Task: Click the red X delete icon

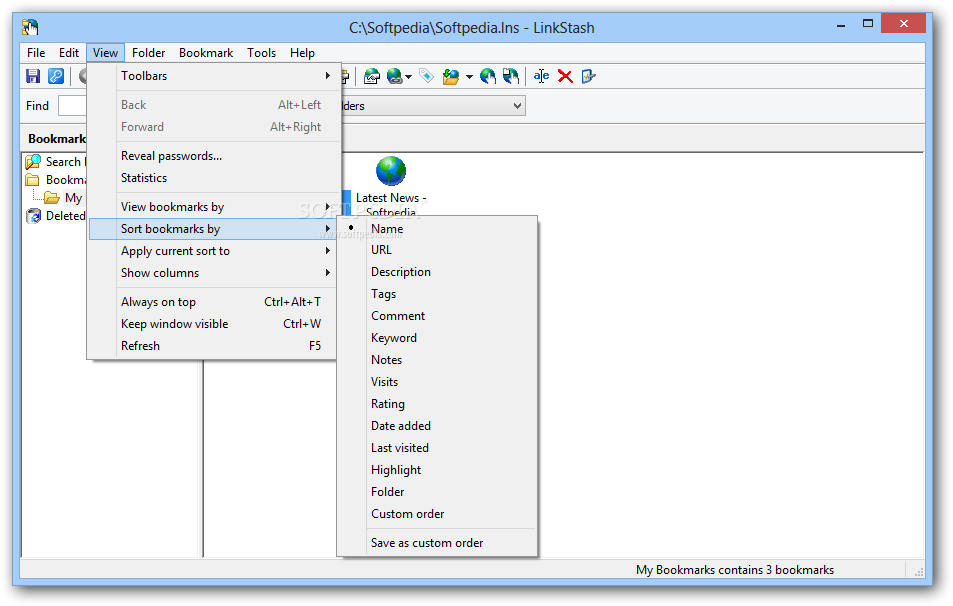Action: tap(565, 76)
